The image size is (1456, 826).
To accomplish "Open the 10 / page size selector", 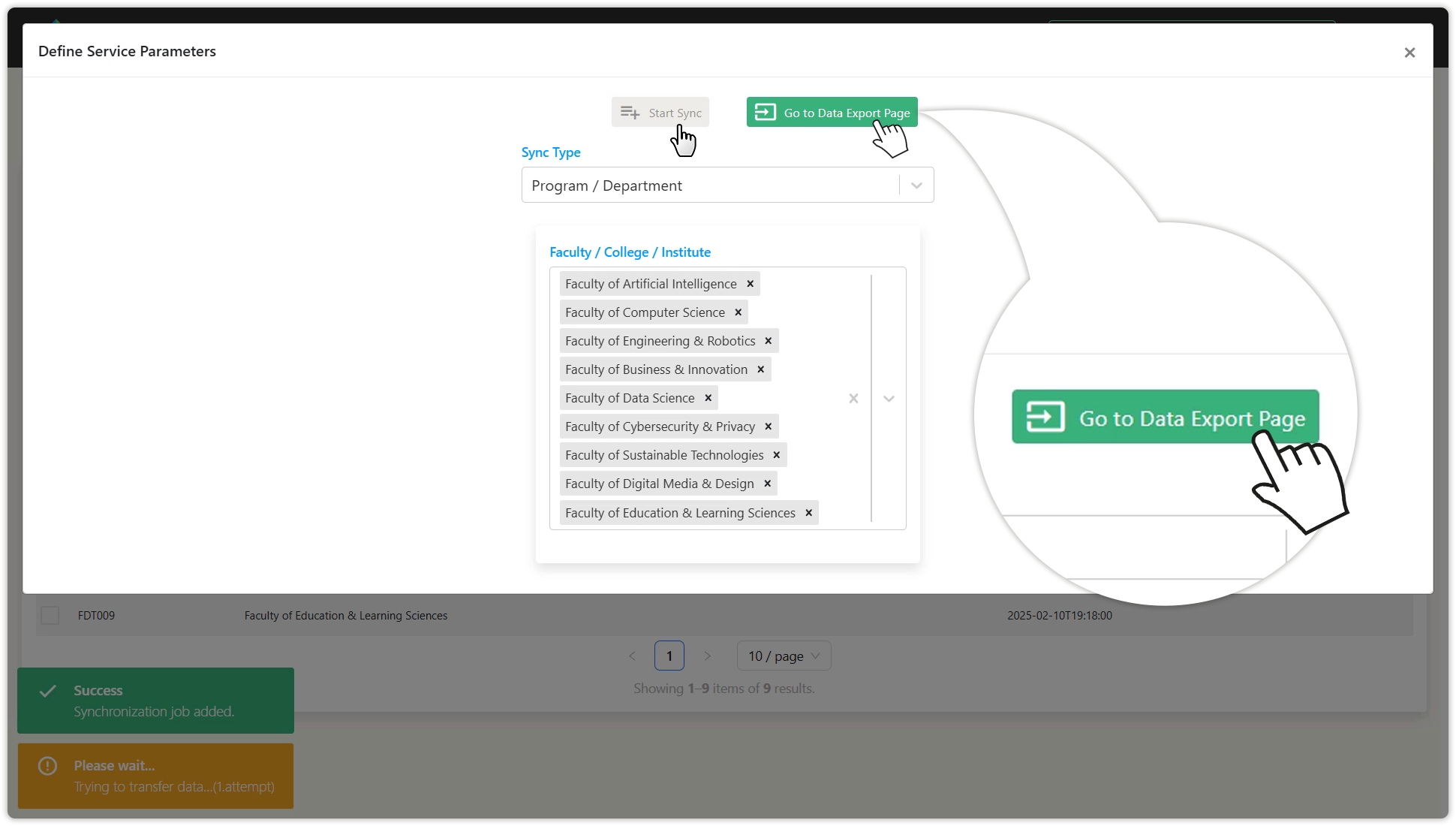I will [x=784, y=656].
